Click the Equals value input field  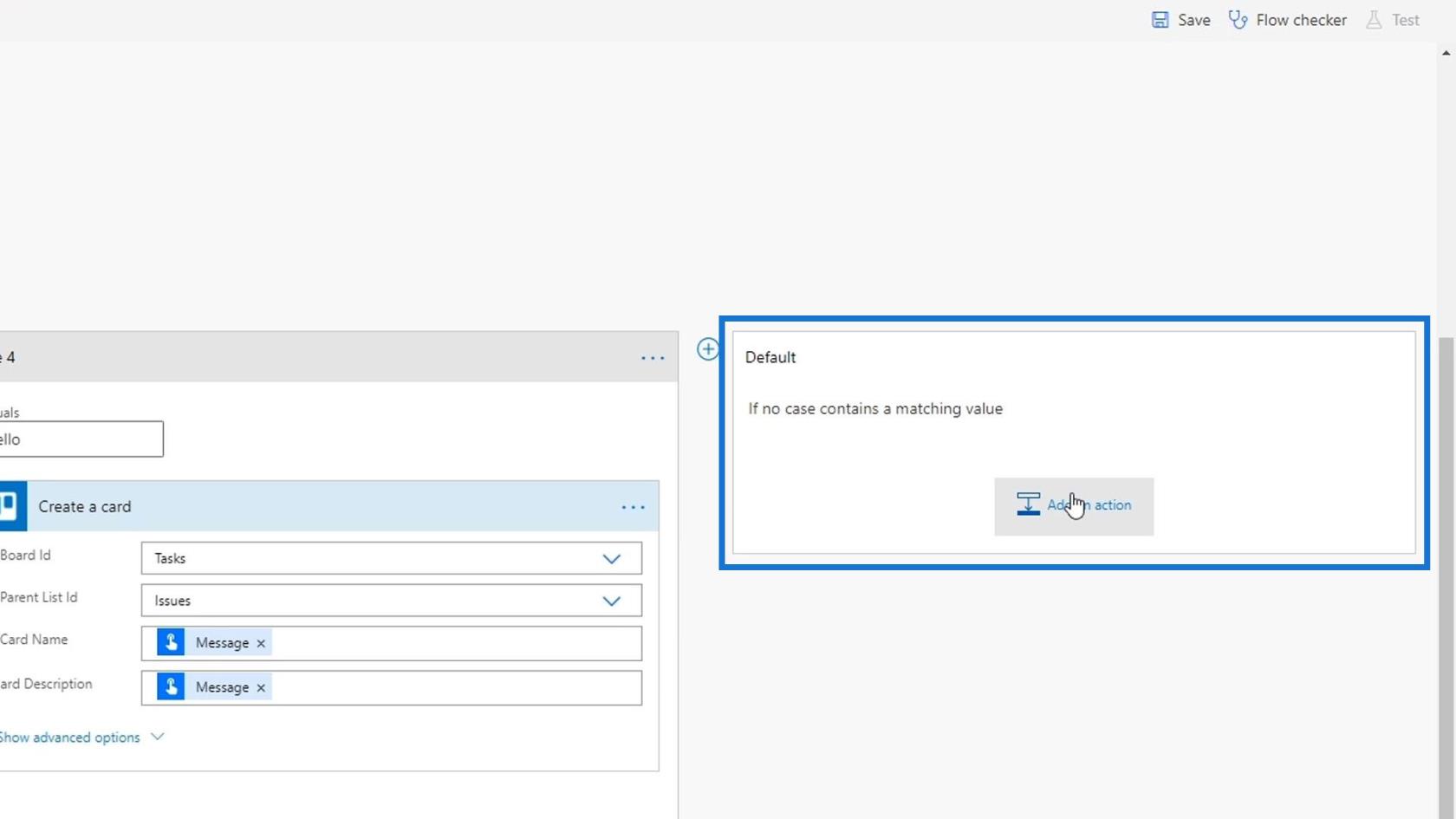coord(81,439)
